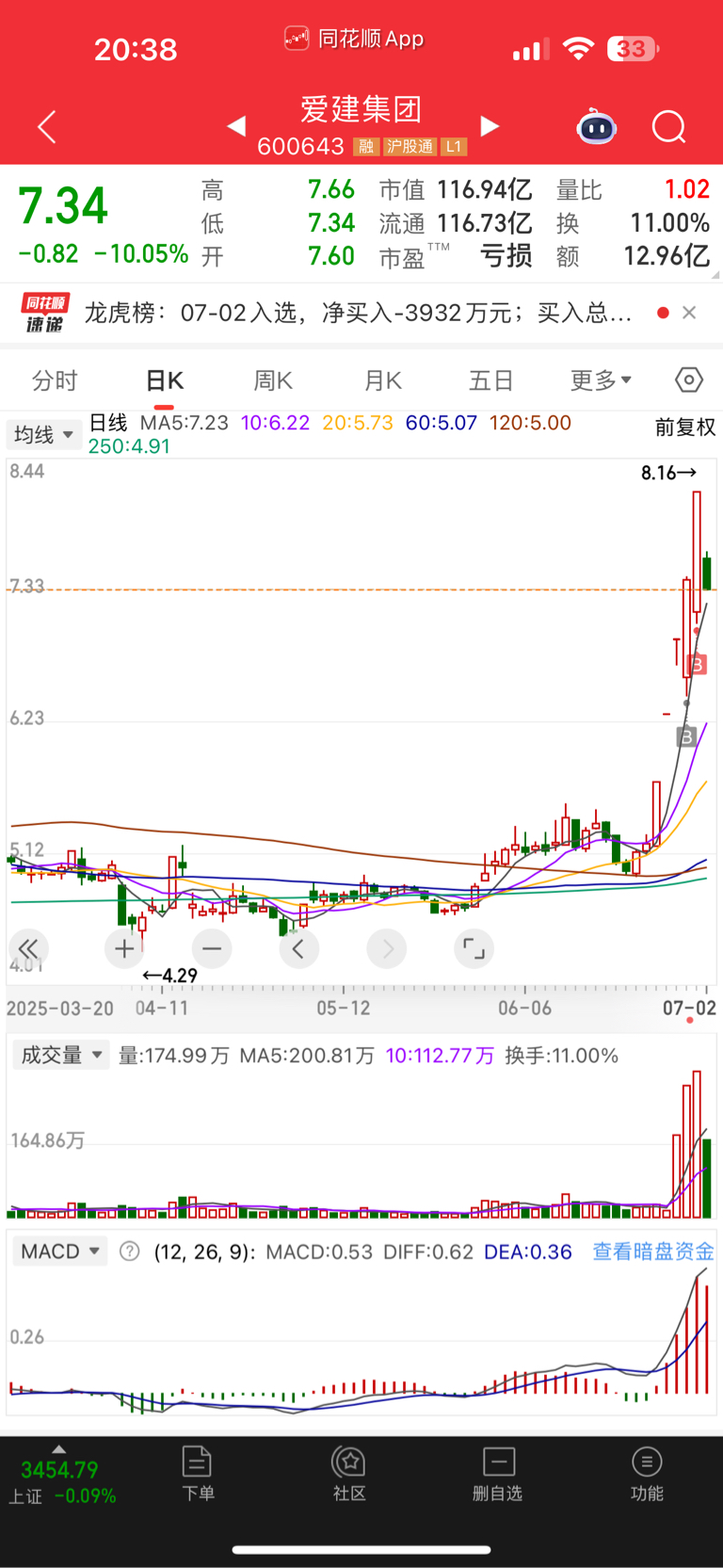Switch to previous stock with left triangle
Screen dimensions: 723x1568
click(x=236, y=126)
